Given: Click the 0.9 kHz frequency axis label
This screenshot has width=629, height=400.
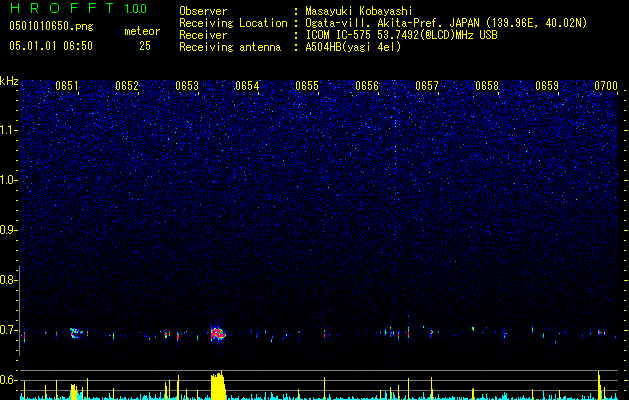Looking at the screenshot, I should (x=8, y=230).
